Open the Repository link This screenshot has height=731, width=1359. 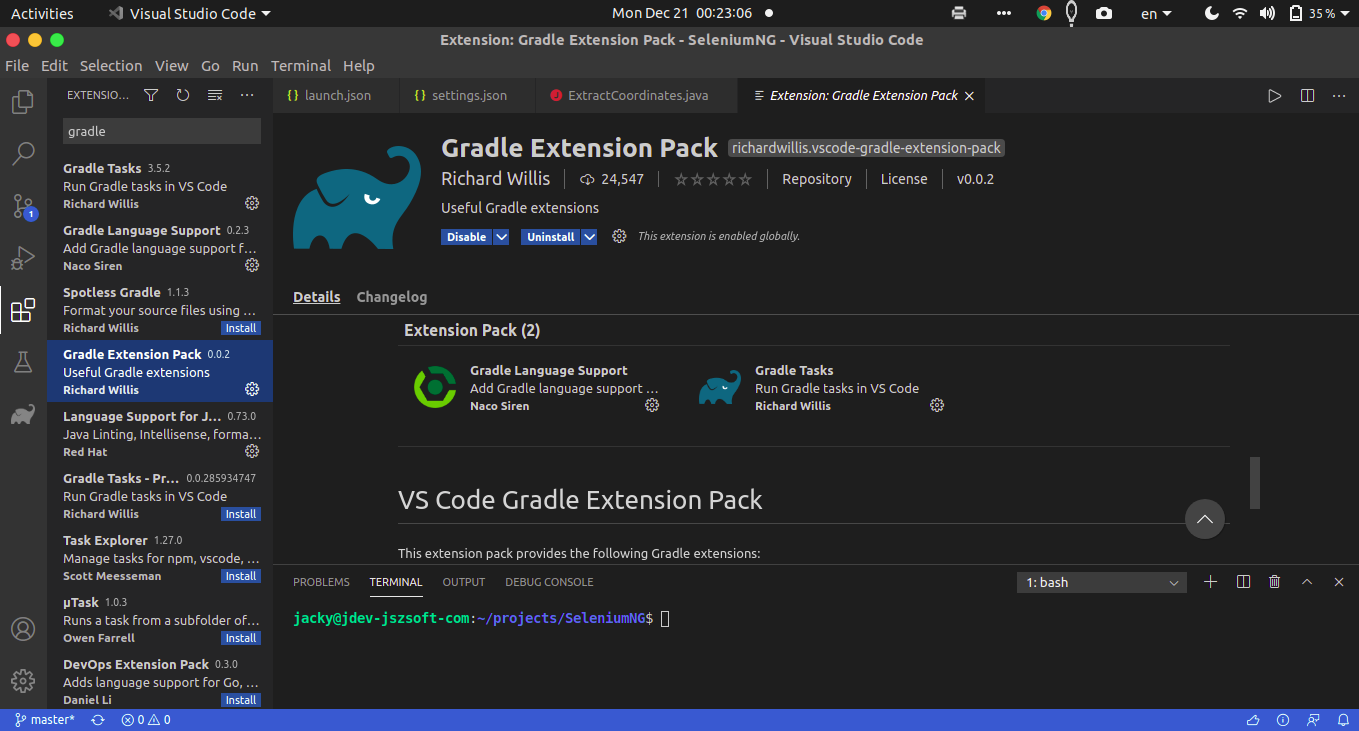coord(817,179)
